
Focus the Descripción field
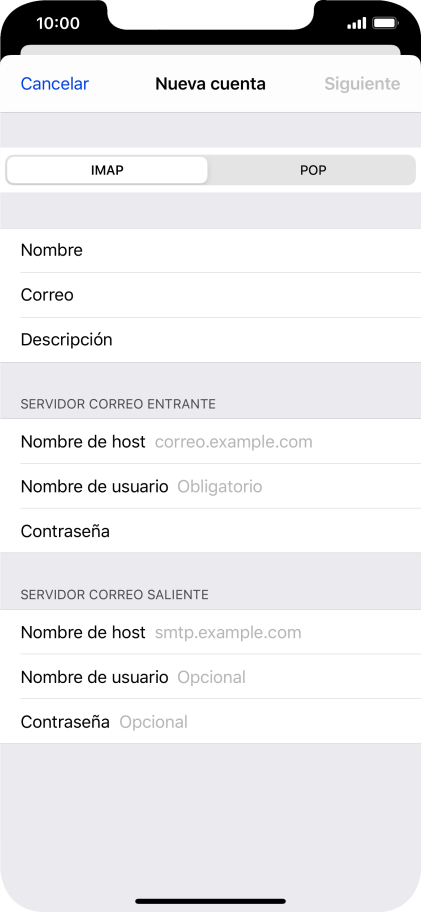click(210, 340)
